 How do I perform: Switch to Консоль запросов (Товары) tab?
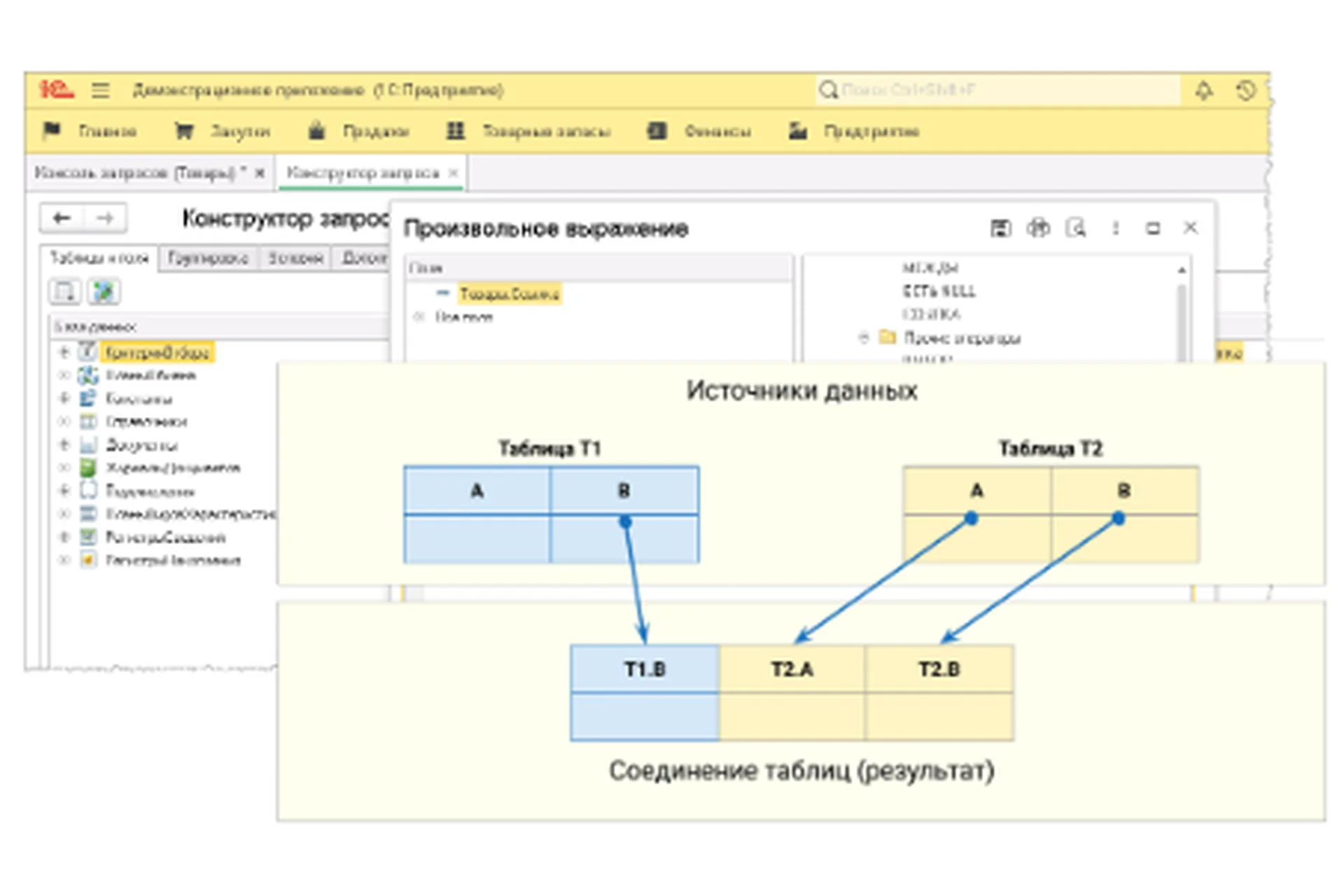(140, 173)
